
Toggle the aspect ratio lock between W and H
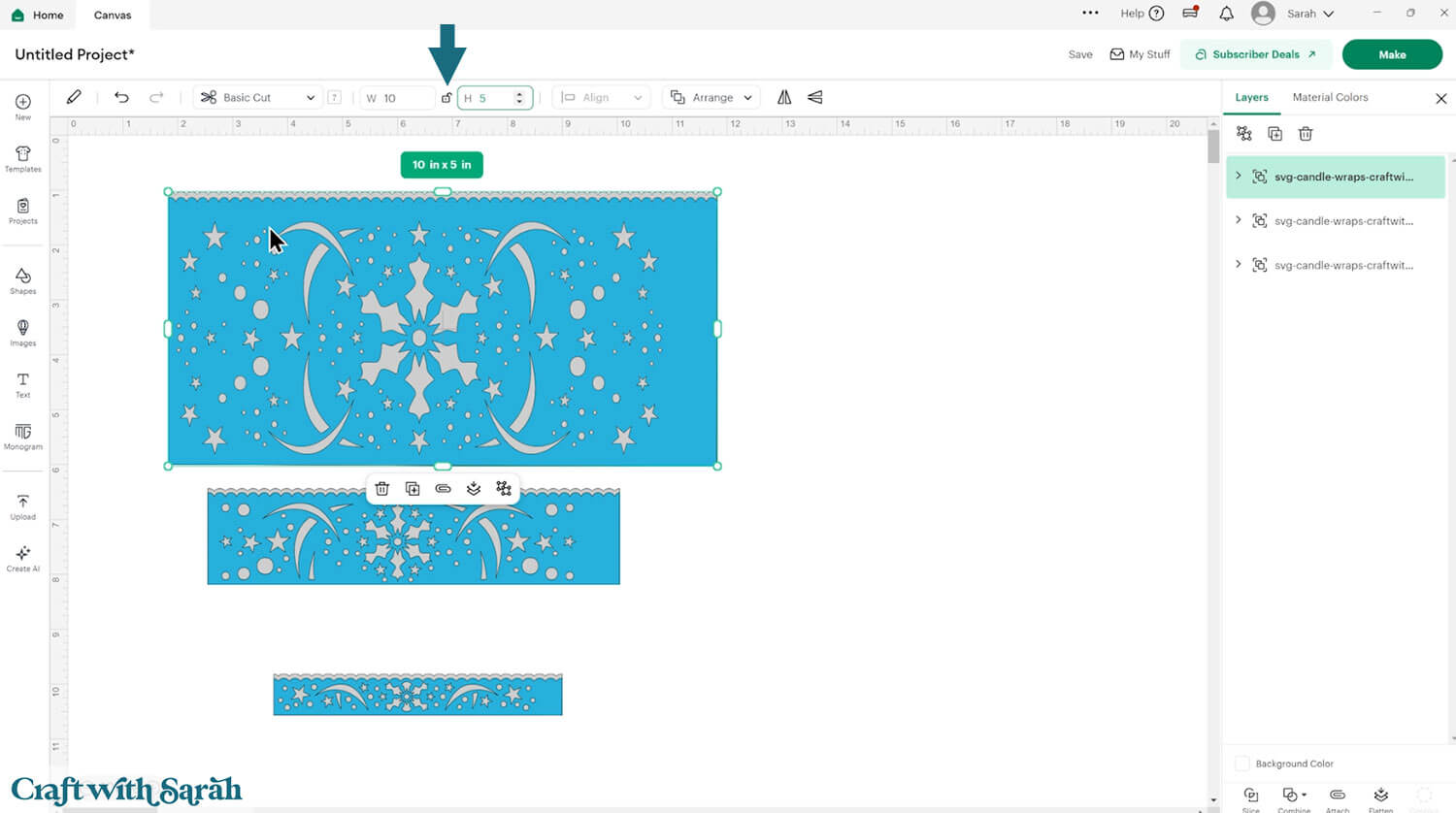447,97
